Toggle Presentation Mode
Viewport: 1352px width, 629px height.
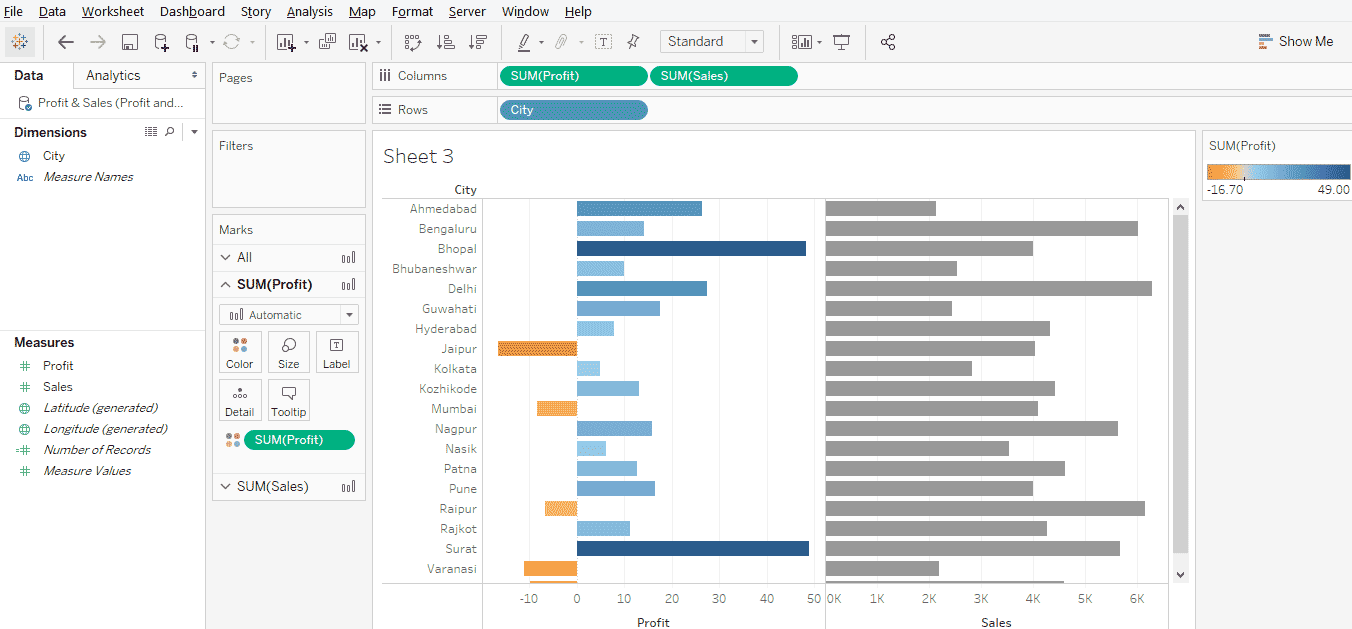pos(841,41)
